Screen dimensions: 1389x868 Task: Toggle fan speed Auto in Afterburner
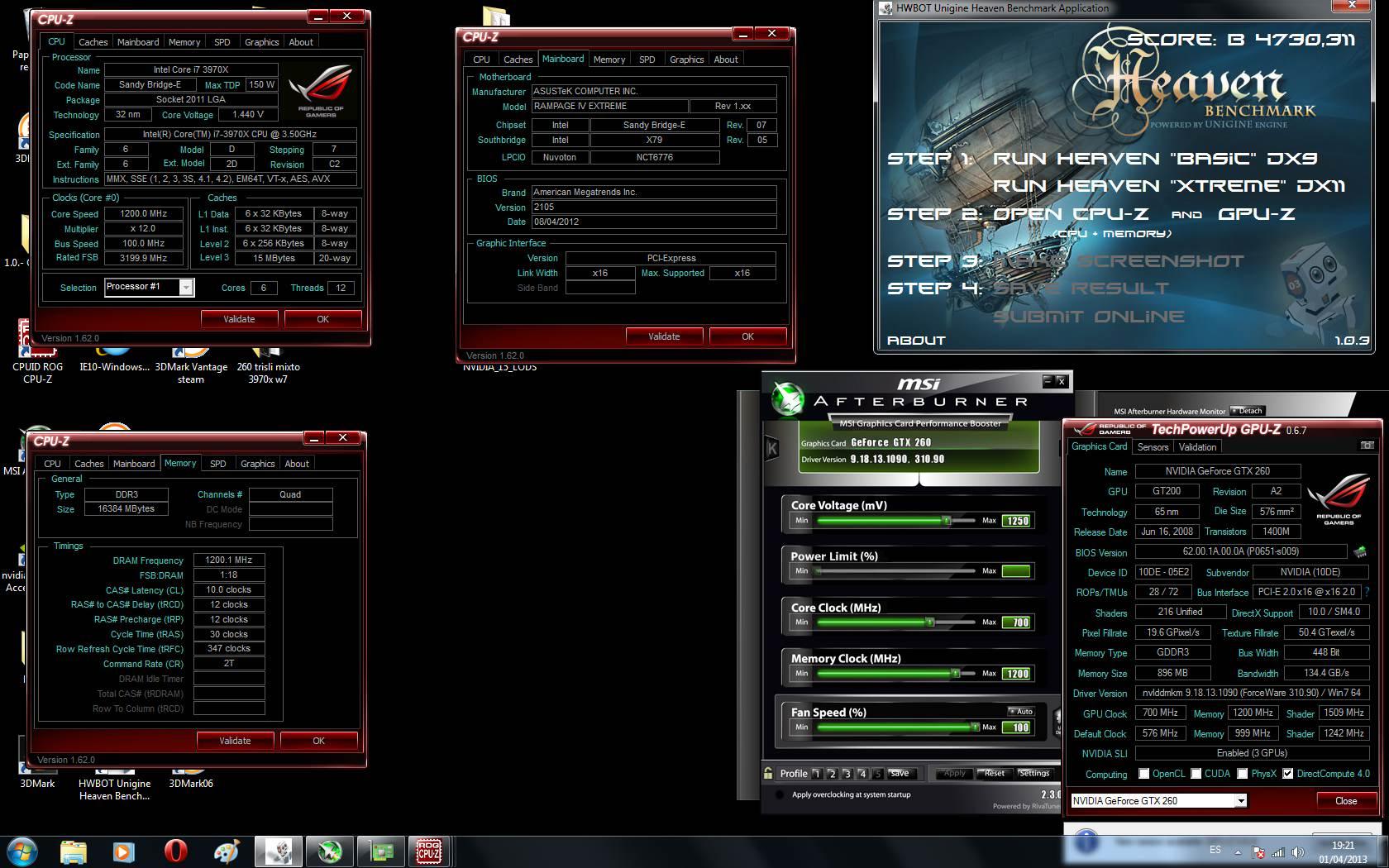pyautogui.click(x=1021, y=711)
